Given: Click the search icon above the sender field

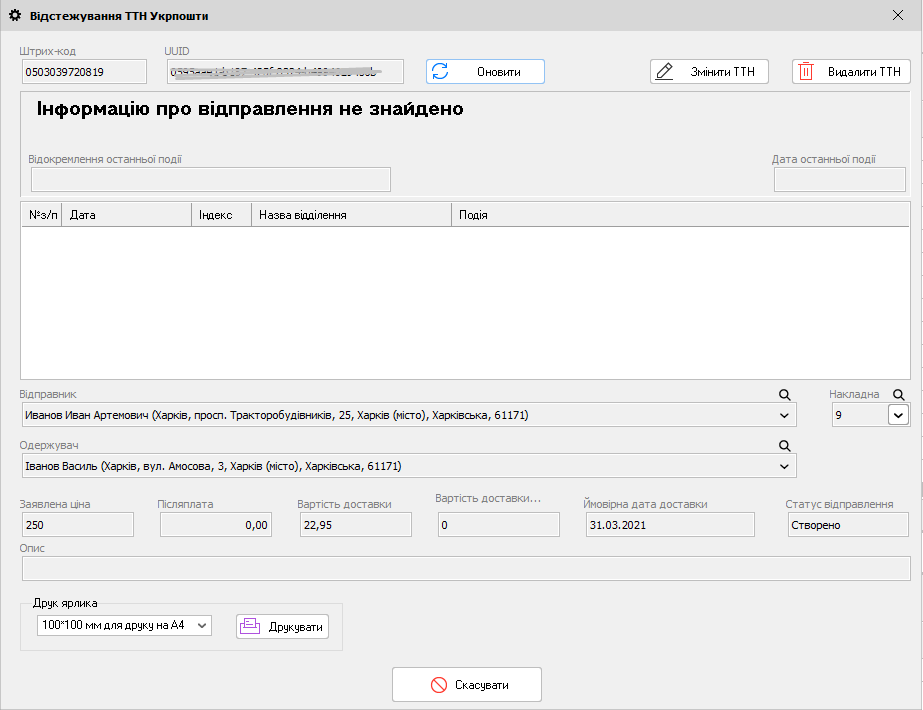Looking at the screenshot, I should [785, 395].
